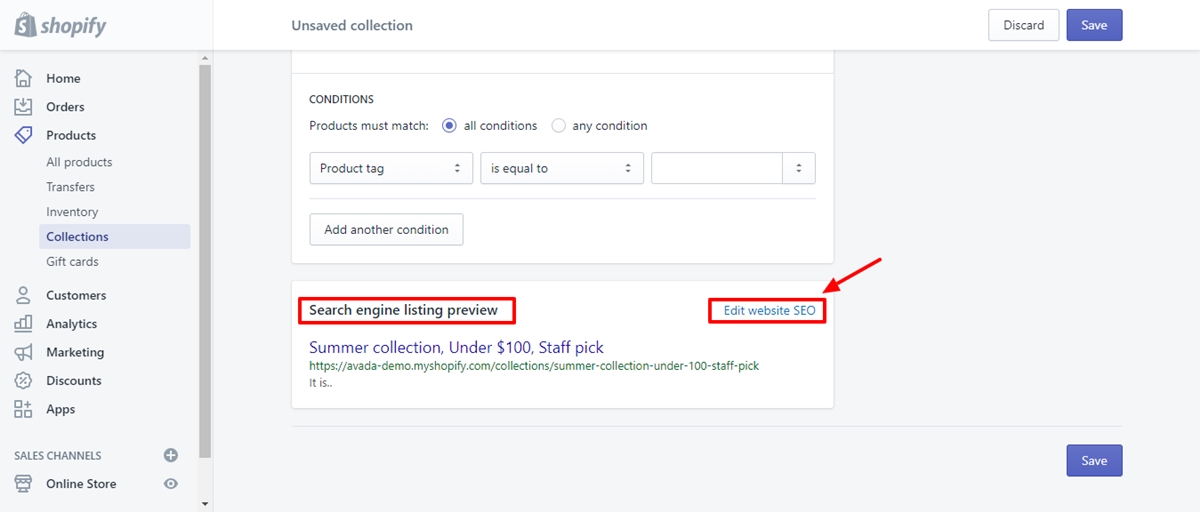Open Home via house icon
This screenshot has width=1200, height=512.
[x=23, y=78]
